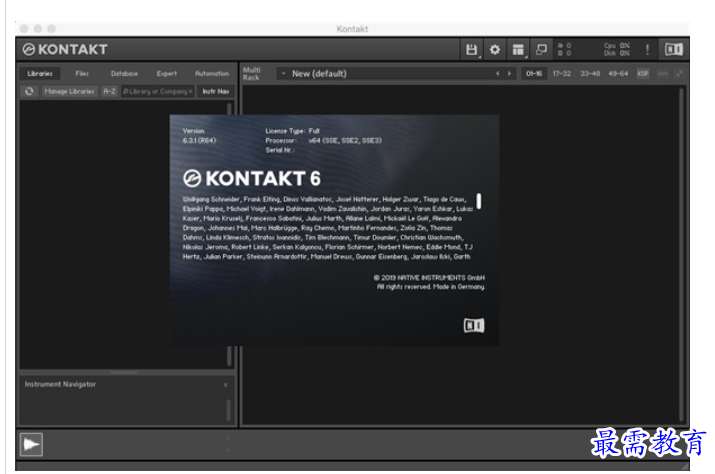715x474 pixels.
Task: Click the Instrument Navigator title
Action: pos(60,384)
